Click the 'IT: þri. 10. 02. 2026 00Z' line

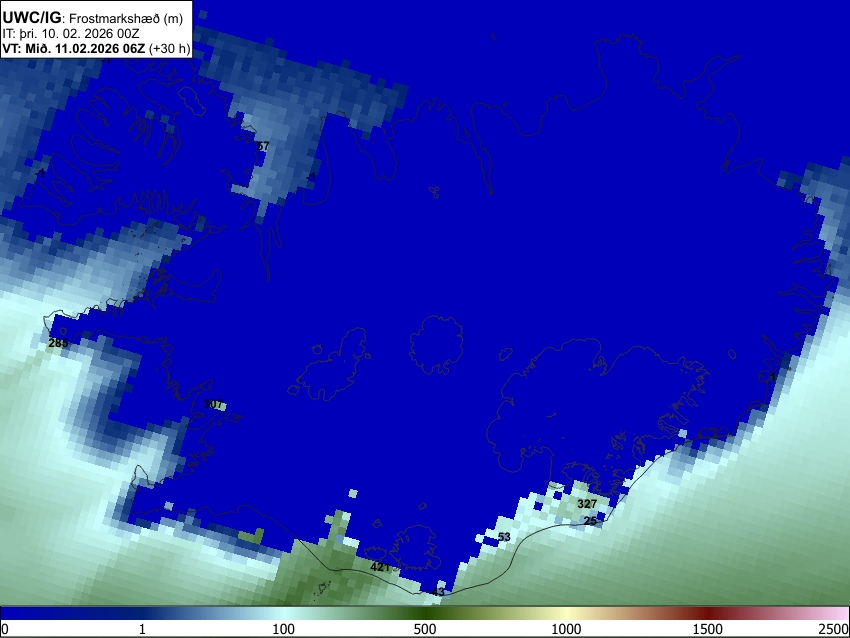[x=70, y=34]
